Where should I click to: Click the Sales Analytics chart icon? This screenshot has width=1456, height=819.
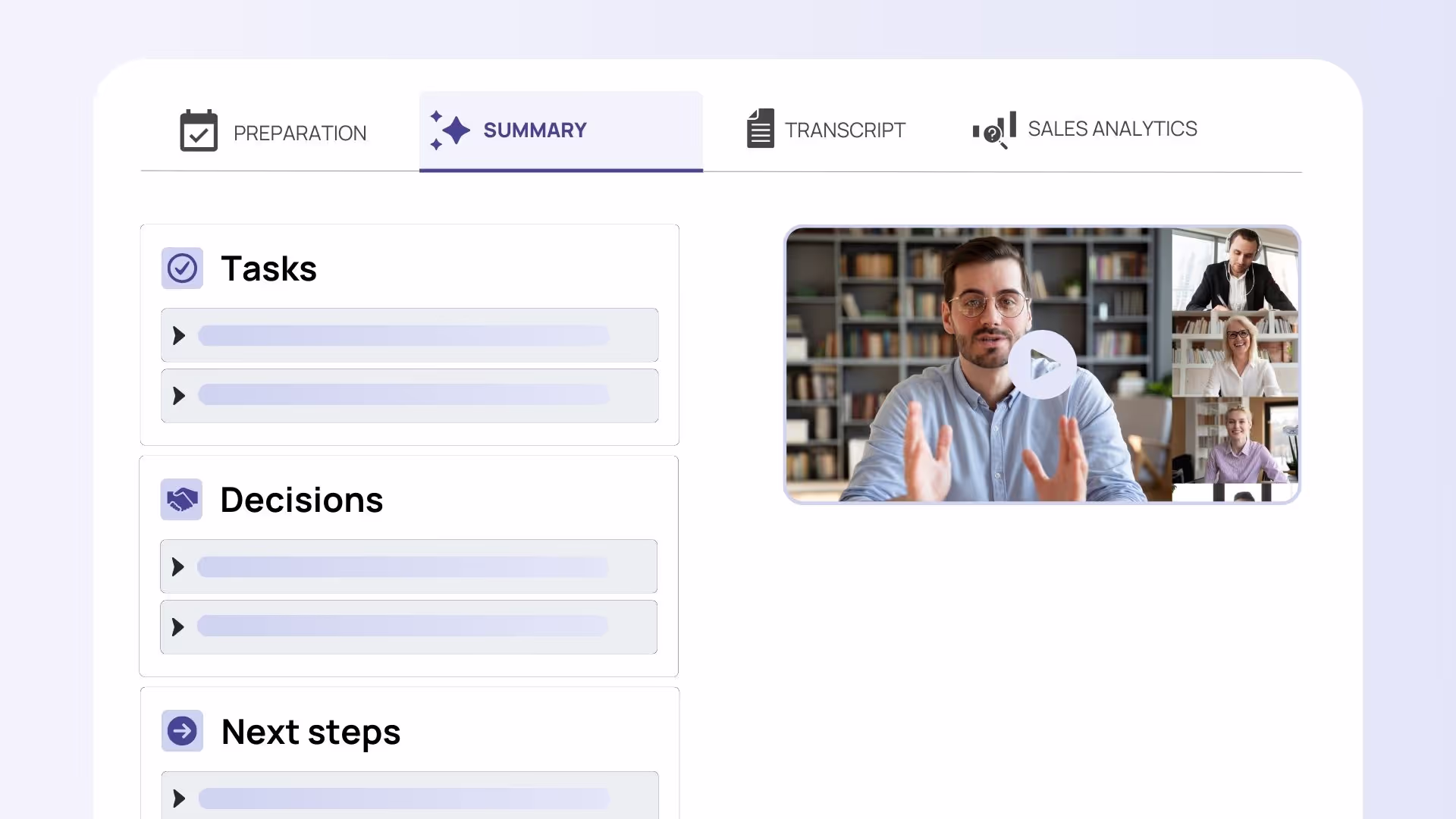[x=994, y=130]
